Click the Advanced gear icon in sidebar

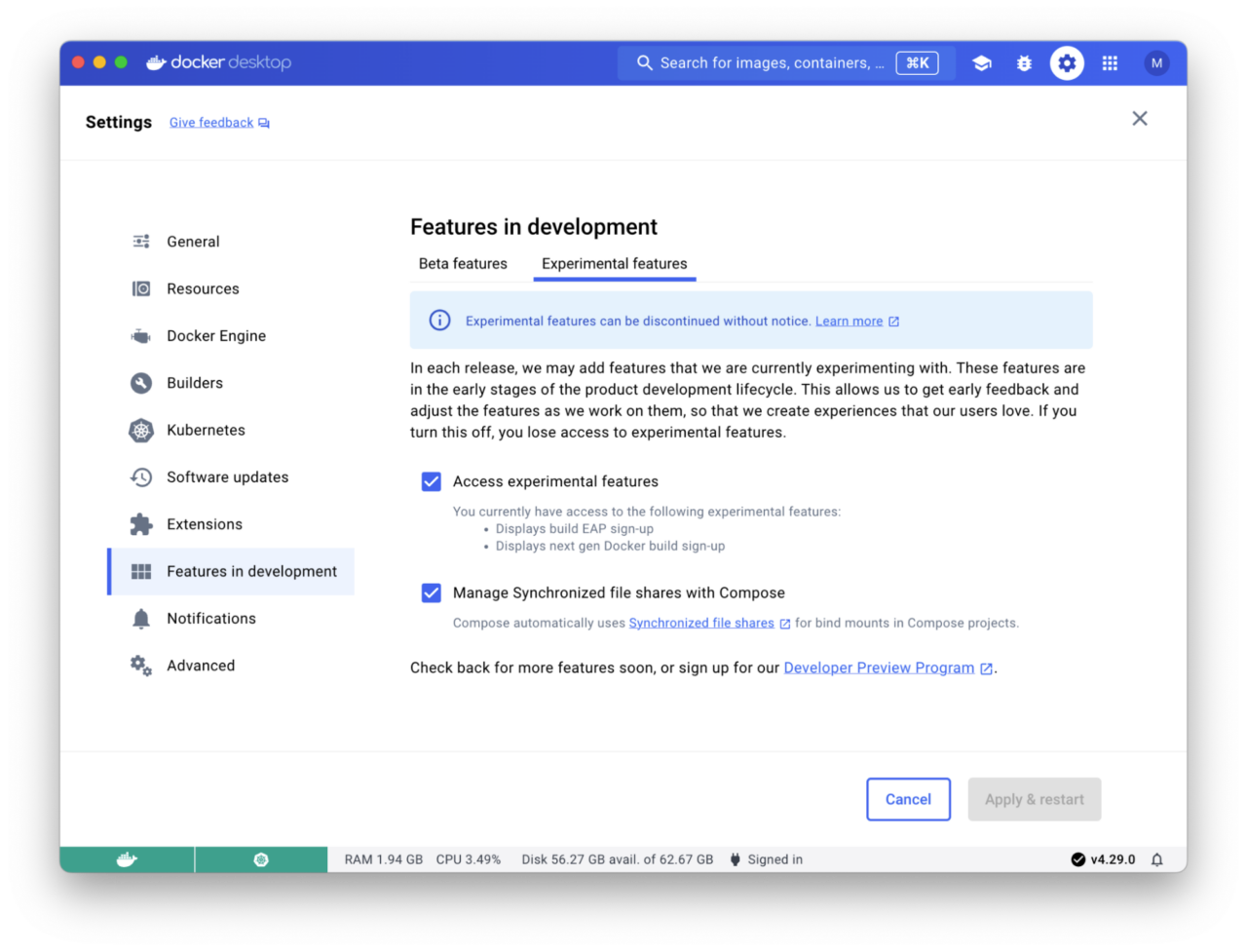[141, 666]
